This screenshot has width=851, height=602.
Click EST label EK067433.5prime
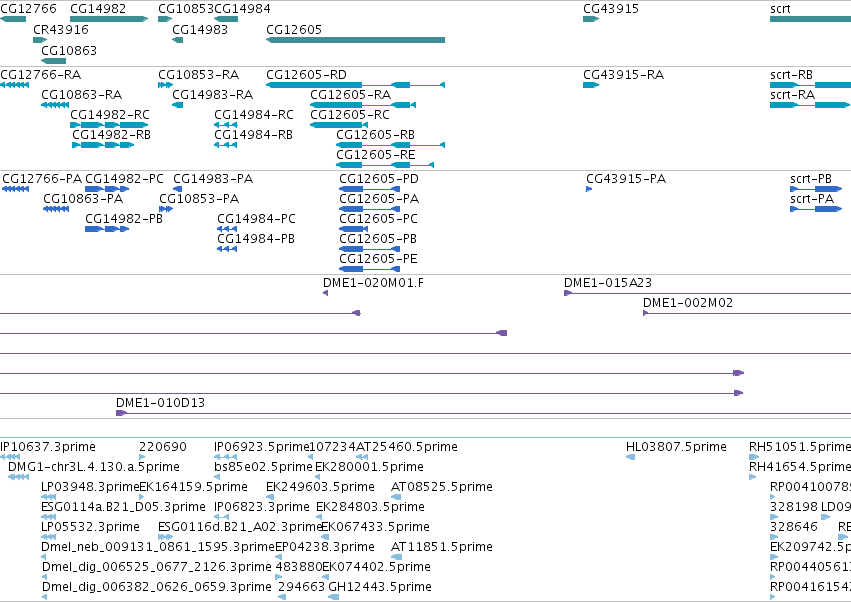click(376, 528)
